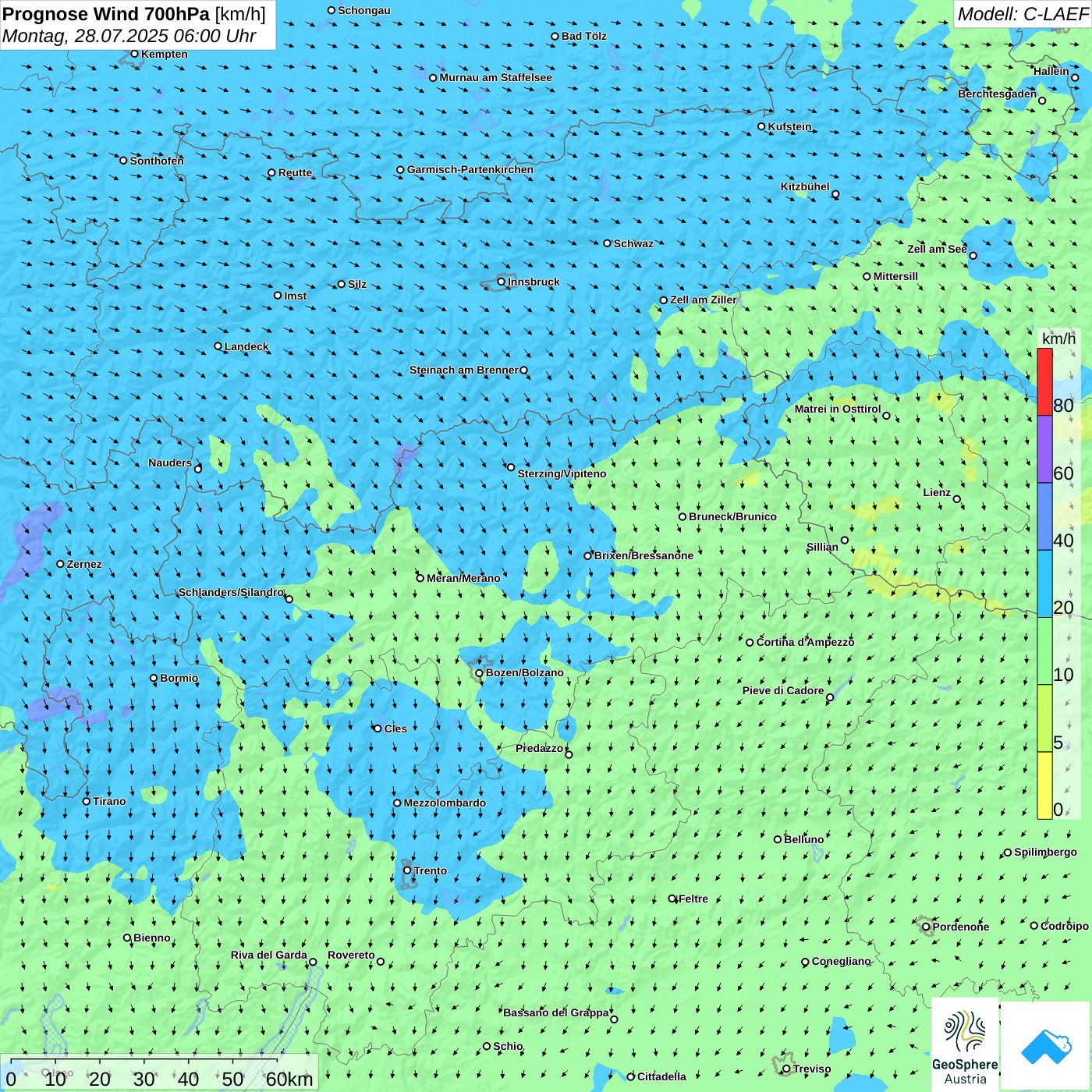Click the Predazzo city label
1092x1092 pixels.
539,748
